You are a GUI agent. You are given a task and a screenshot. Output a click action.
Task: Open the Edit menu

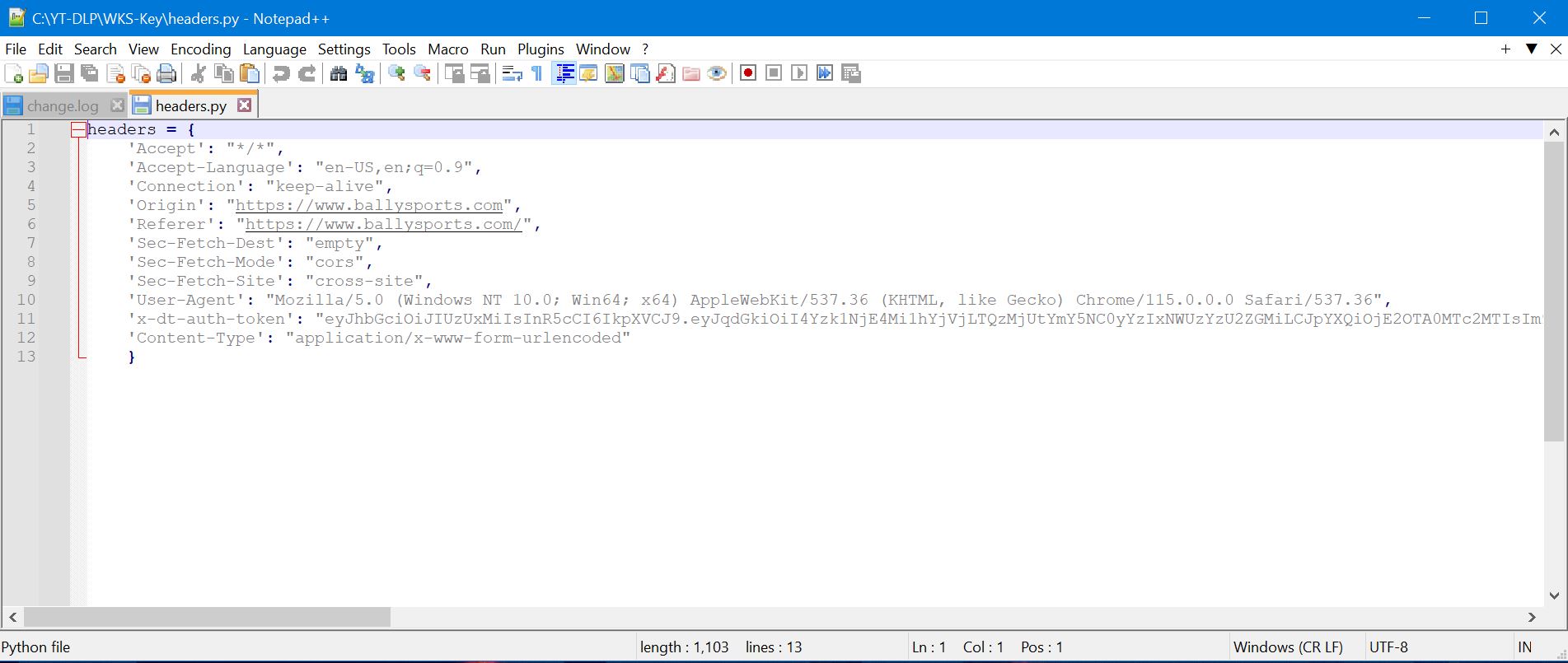[x=50, y=49]
